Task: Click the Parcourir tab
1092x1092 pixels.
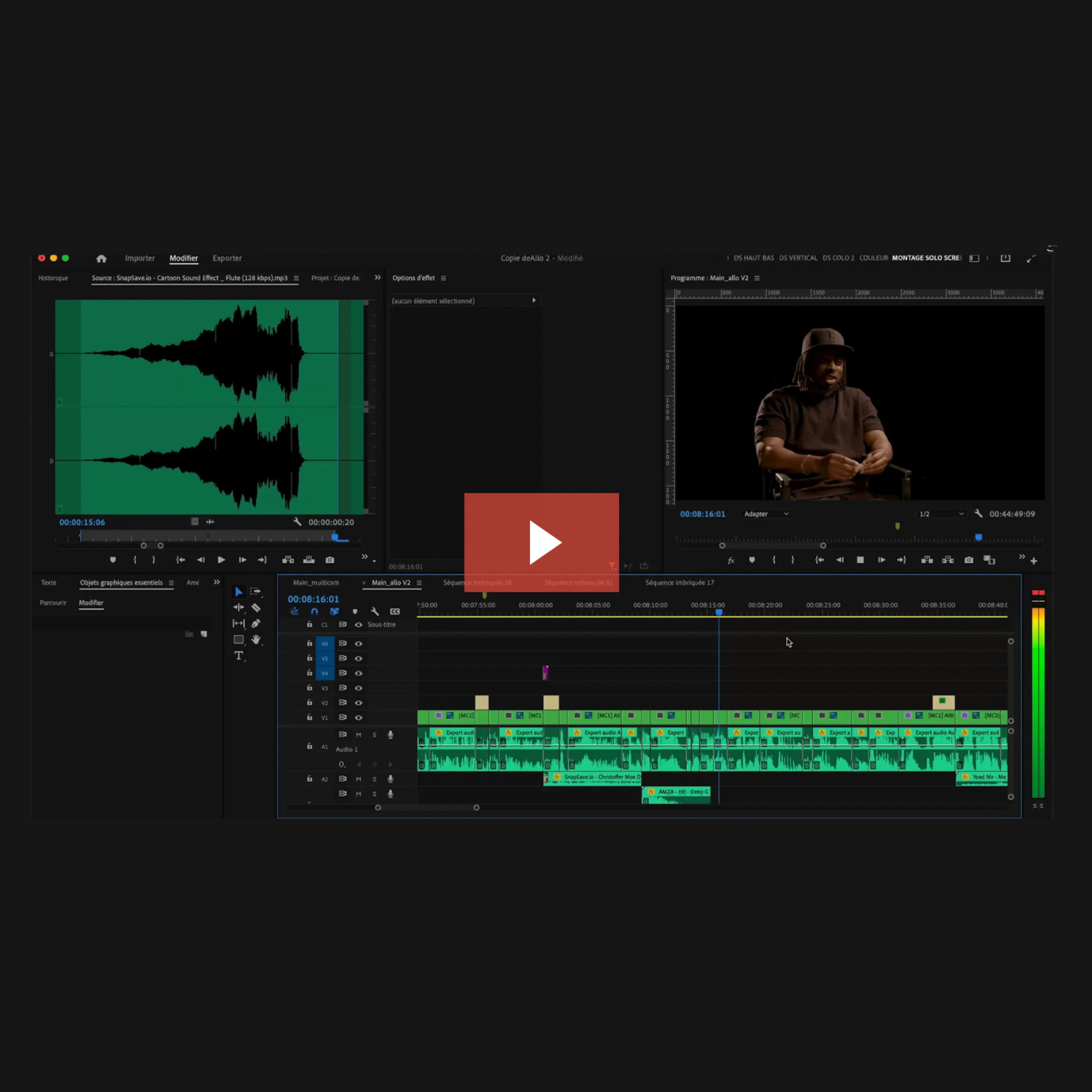Action: pyautogui.click(x=53, y=603)
